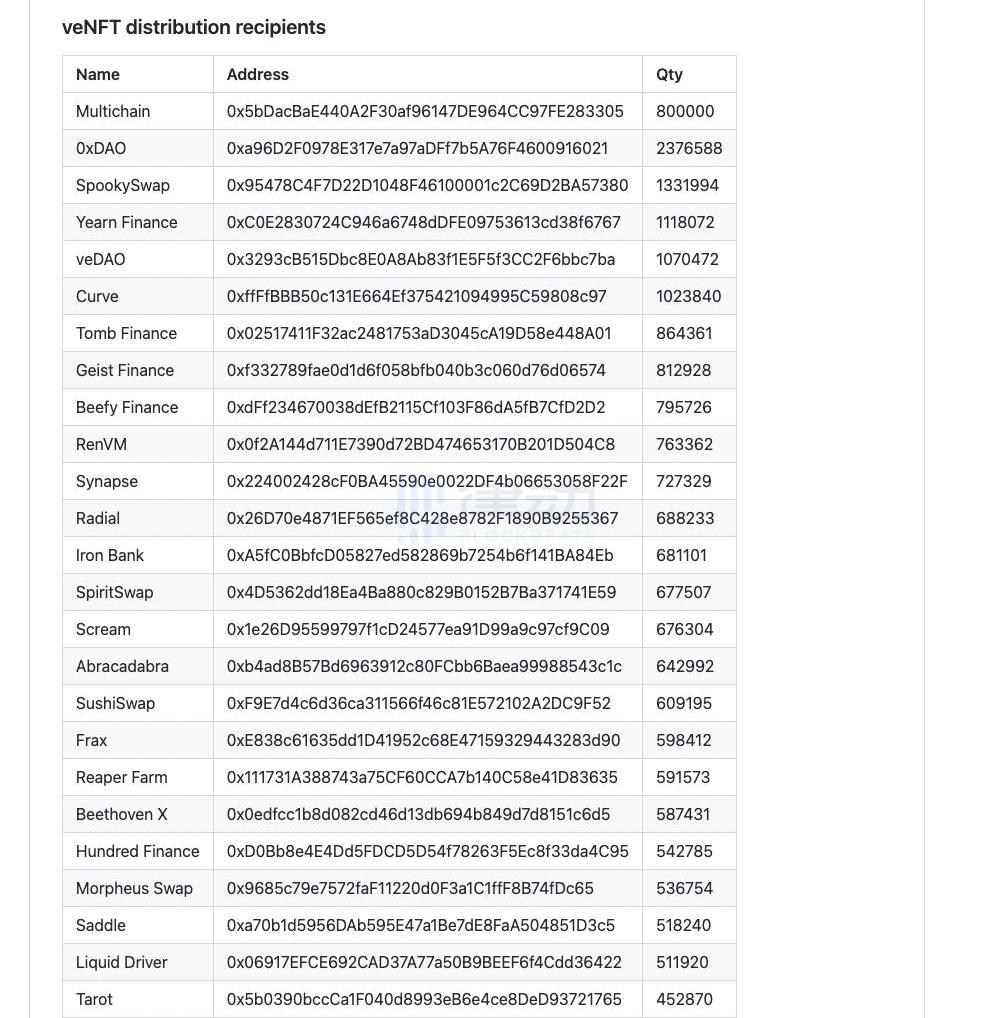Screen dimensions: 992x1018
Task: Click the Qty column header
Action: coord(669,74)
